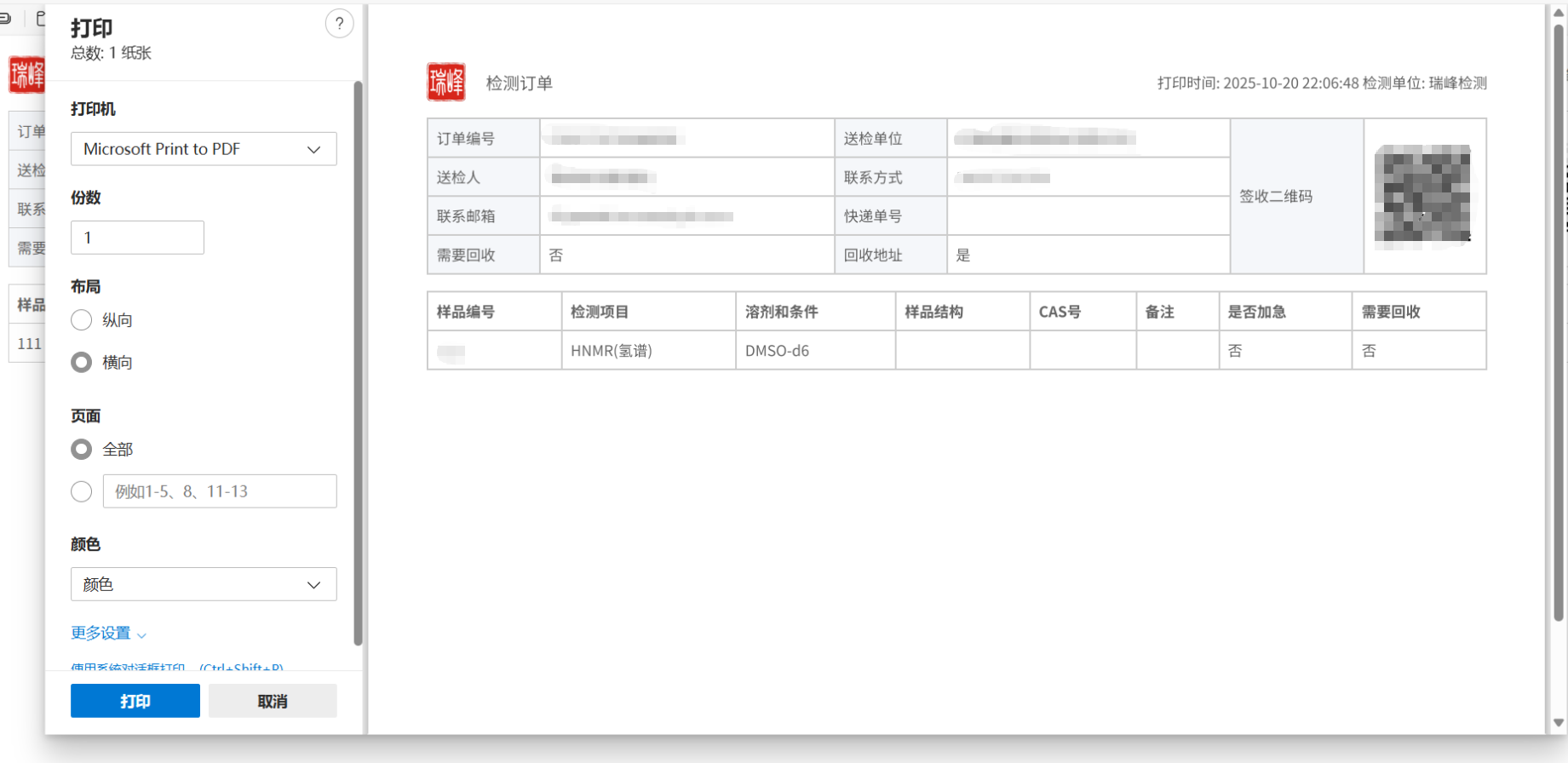Click the help question mark icon
The height and width of the screenshot is (763, 1568).
click(339, 24)
